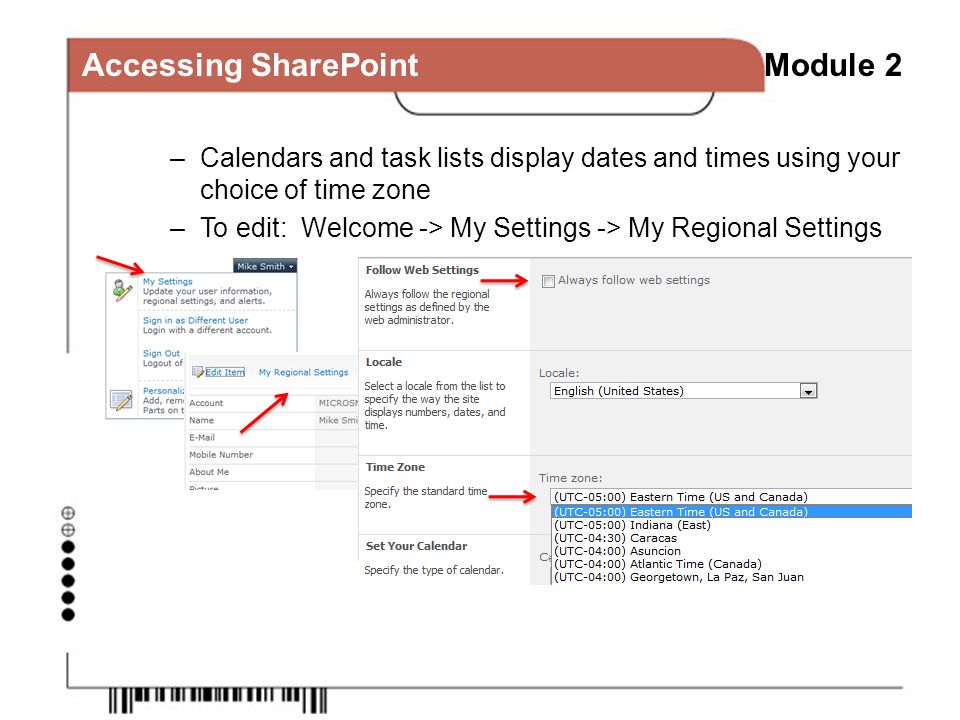Viewport: 960px width, 720px height.
Task: Click the user settings pencil icon
Action: (122, 290)
